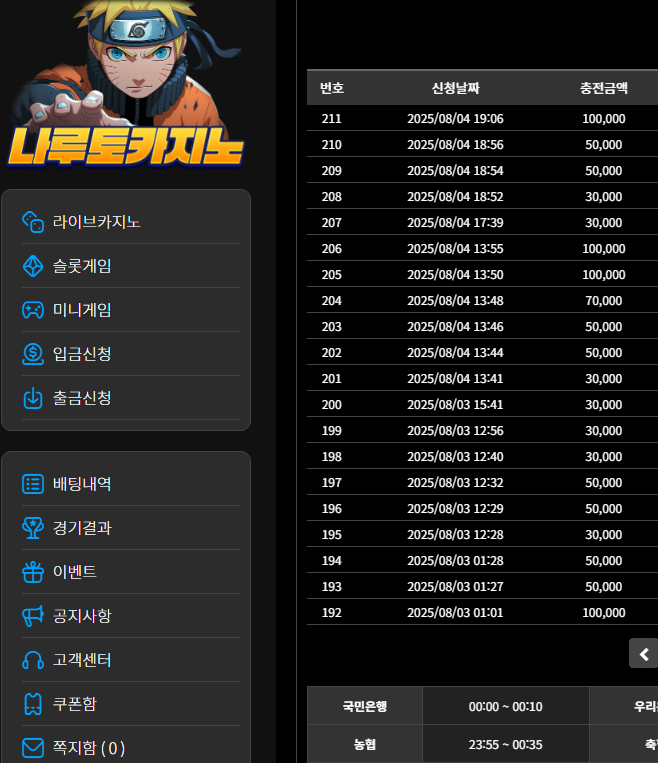Screen dimensions: 658x763
Task: Click the Naruto Casino logo image
Action: pos(124,90)
